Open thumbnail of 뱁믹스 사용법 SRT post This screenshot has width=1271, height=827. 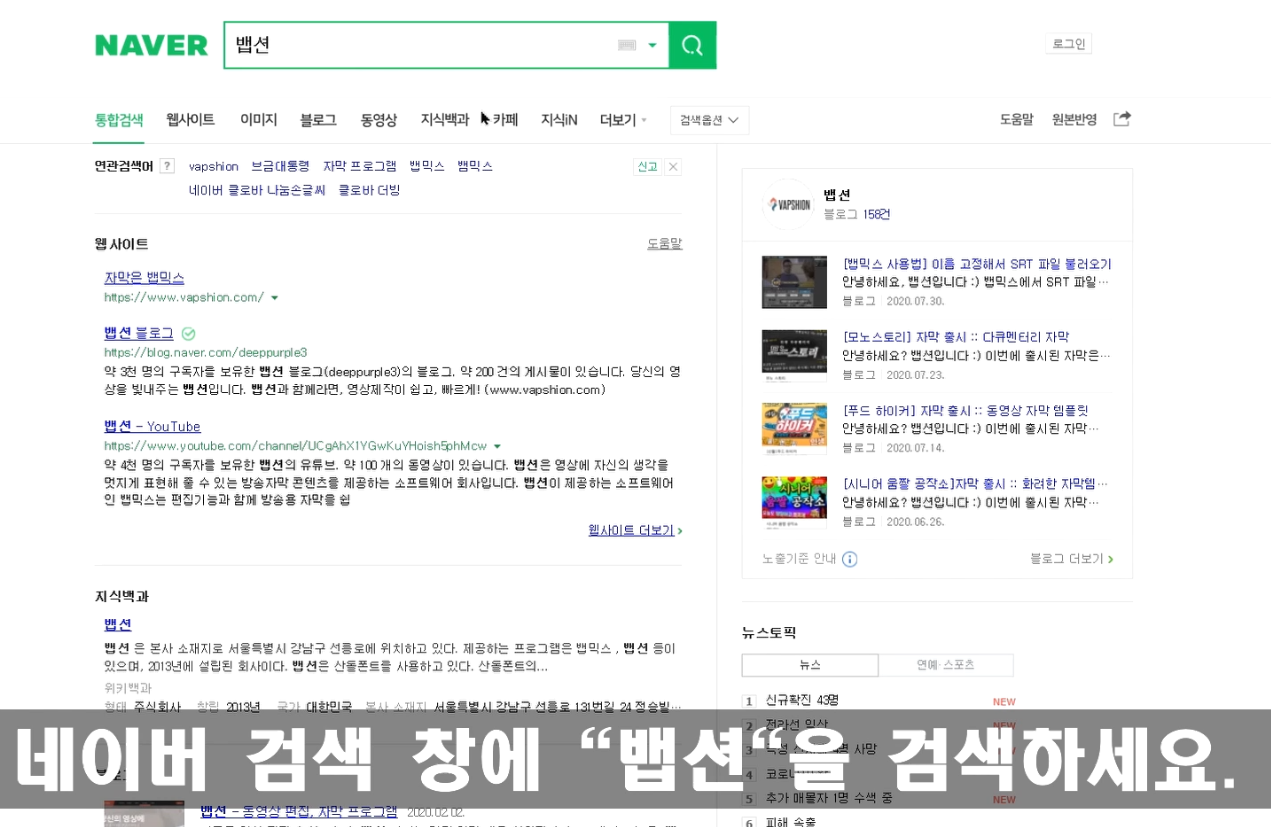tap(794, 282)
